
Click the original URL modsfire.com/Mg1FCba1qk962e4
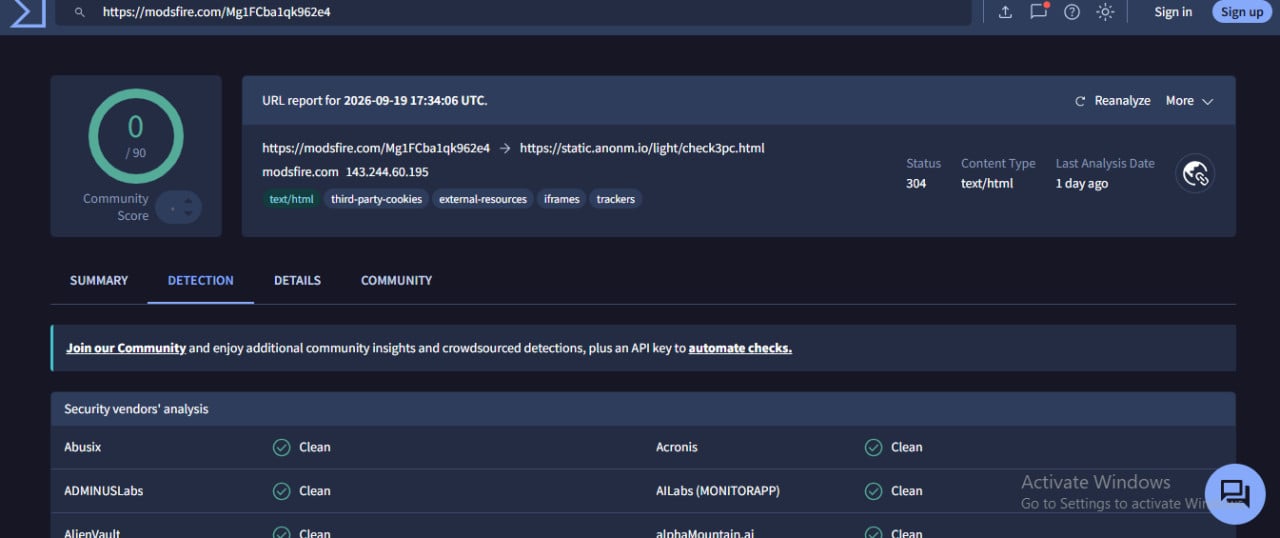pos(376,148)
